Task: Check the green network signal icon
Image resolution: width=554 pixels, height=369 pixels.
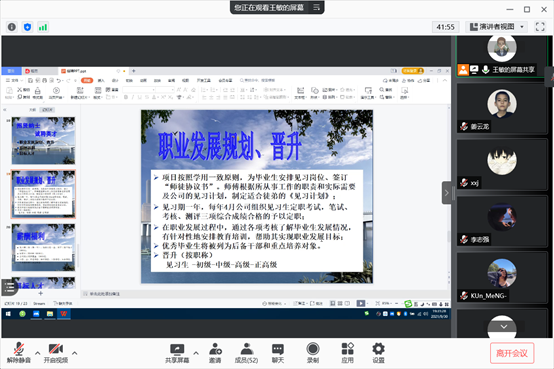Action: coord(43,27)
